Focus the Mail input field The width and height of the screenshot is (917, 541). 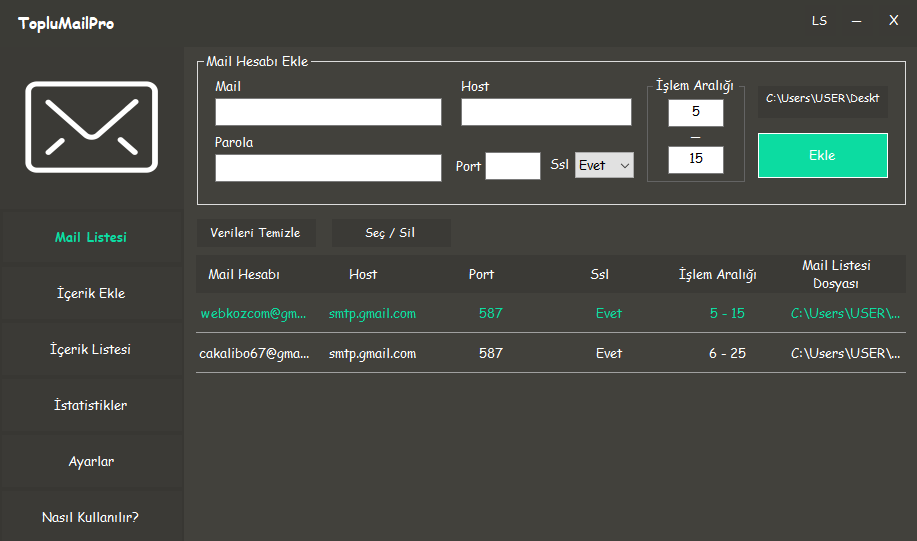(328, 112)
